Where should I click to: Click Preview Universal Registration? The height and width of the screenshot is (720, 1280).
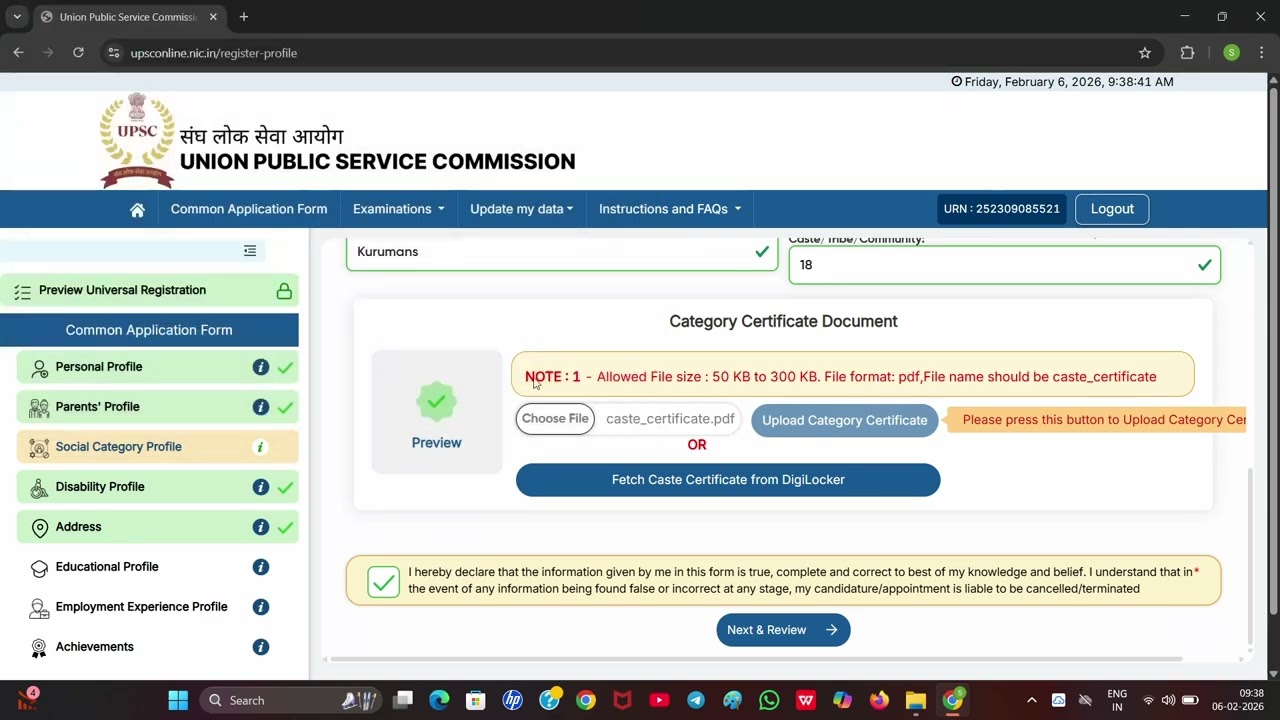(x=149, y=290)
